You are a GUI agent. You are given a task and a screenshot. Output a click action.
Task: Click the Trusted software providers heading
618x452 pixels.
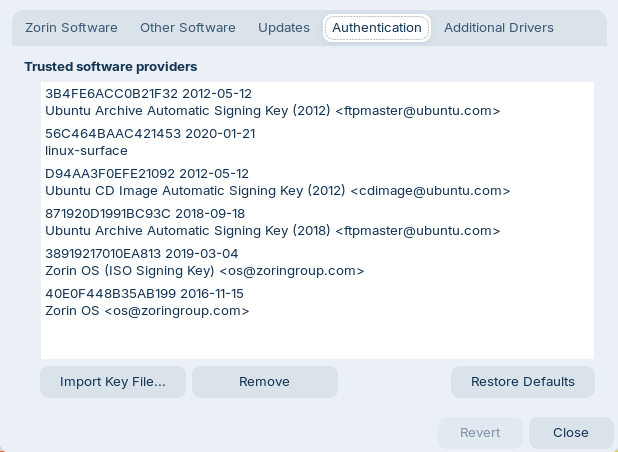point(111,67)
